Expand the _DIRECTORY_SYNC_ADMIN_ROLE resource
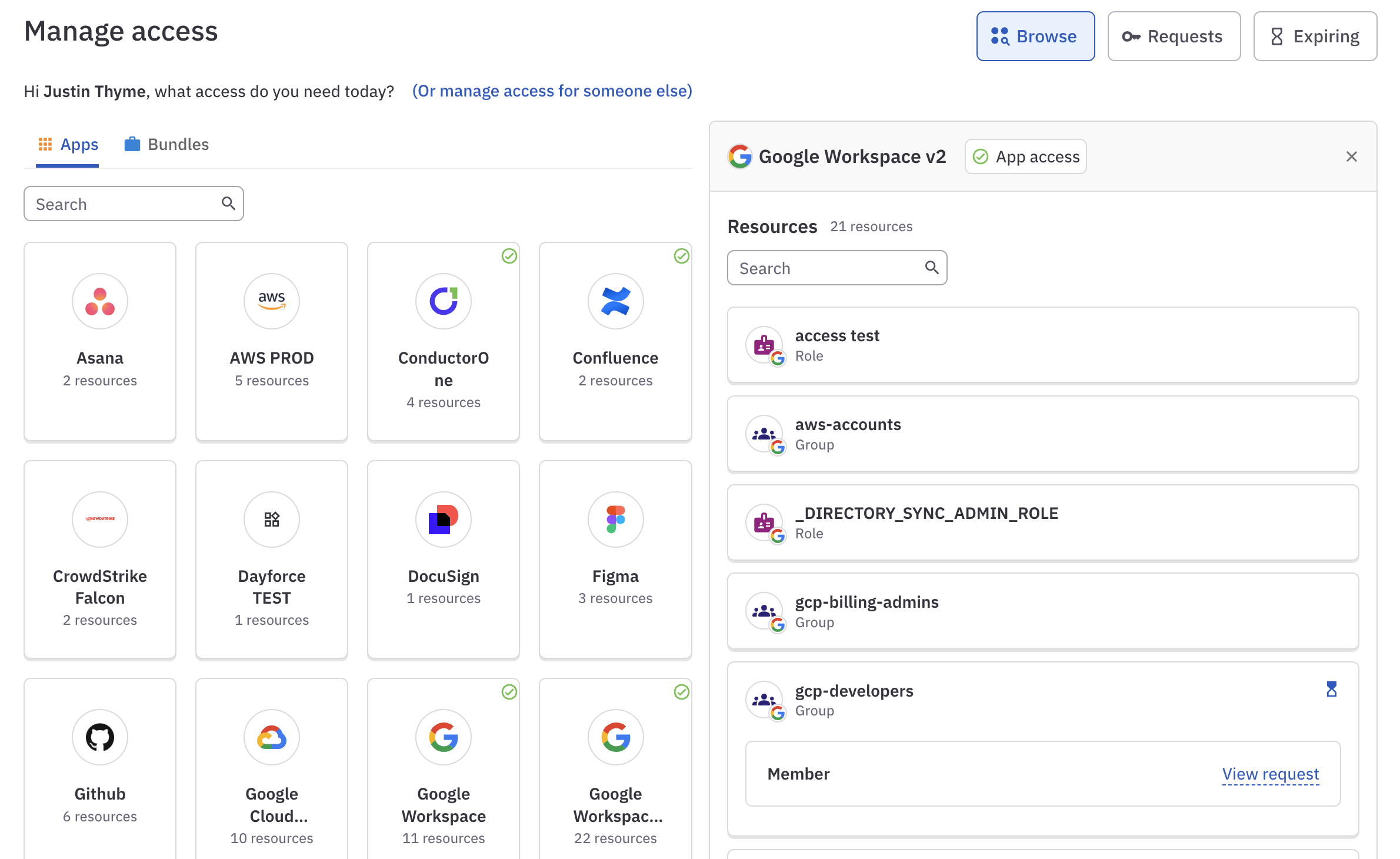Image resolution: width=1400 pixels, height=859 pixels. 1042,523
